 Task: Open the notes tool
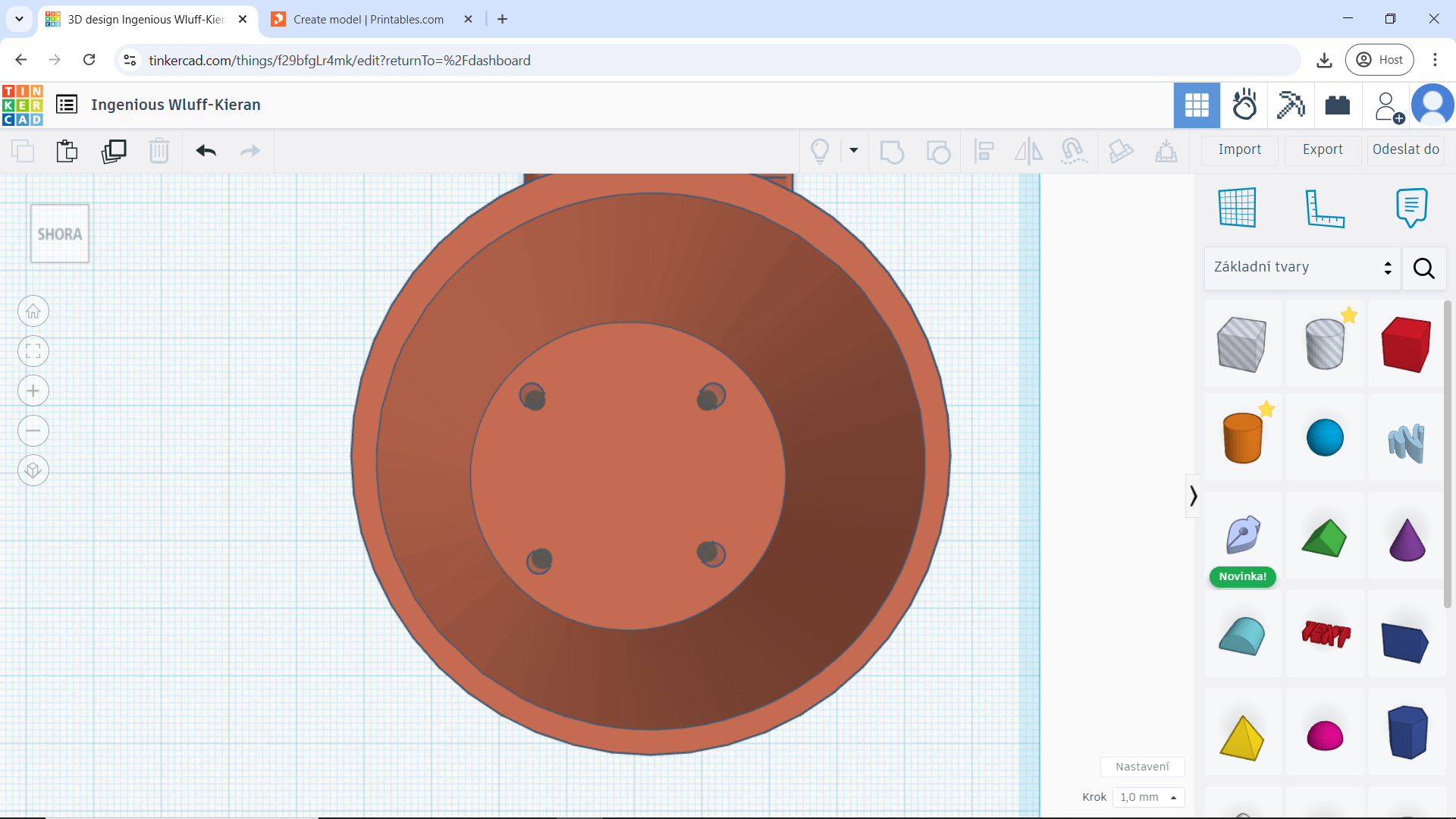[1411, 207]
